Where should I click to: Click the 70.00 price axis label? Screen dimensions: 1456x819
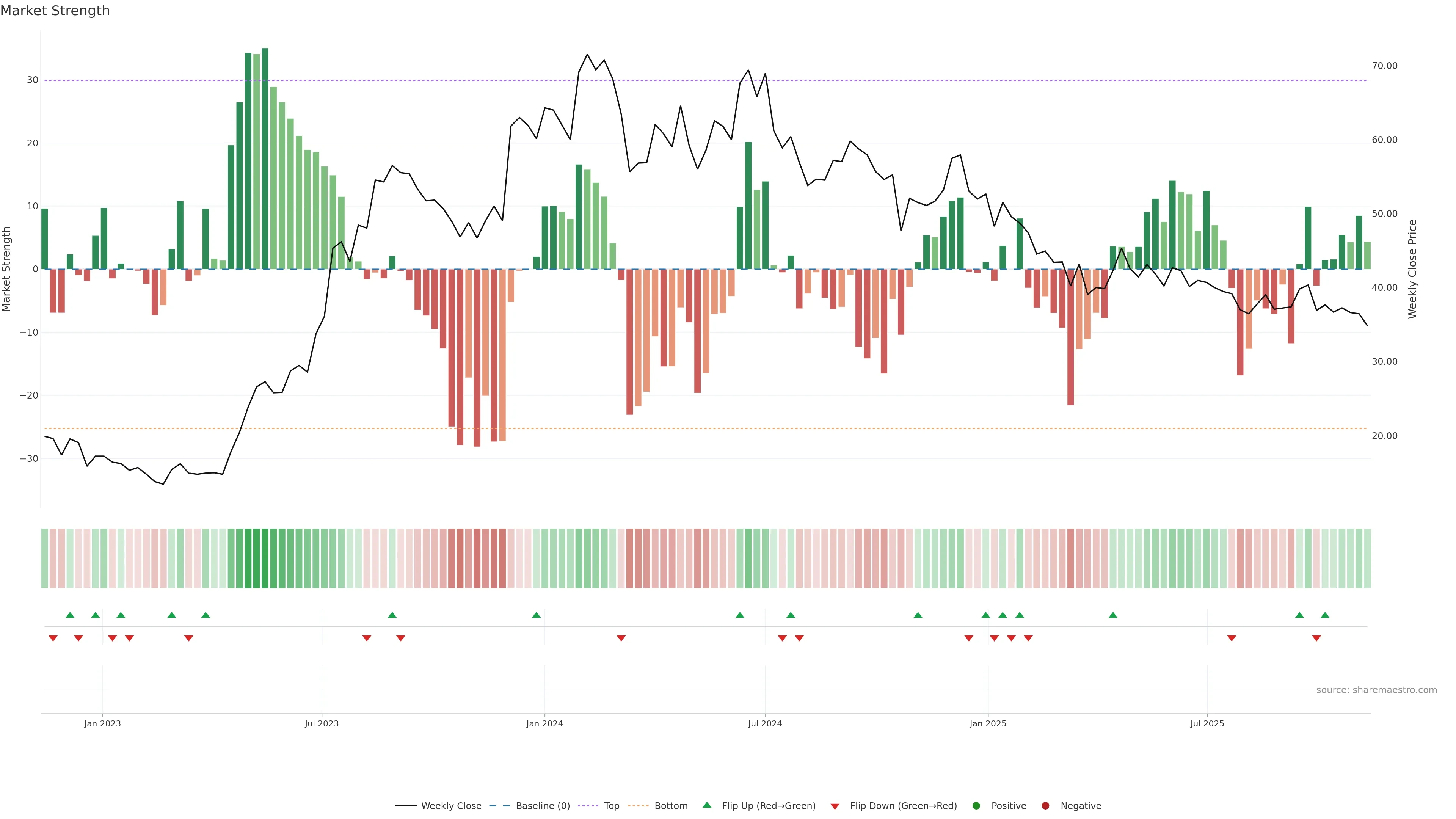(1384, 66)
